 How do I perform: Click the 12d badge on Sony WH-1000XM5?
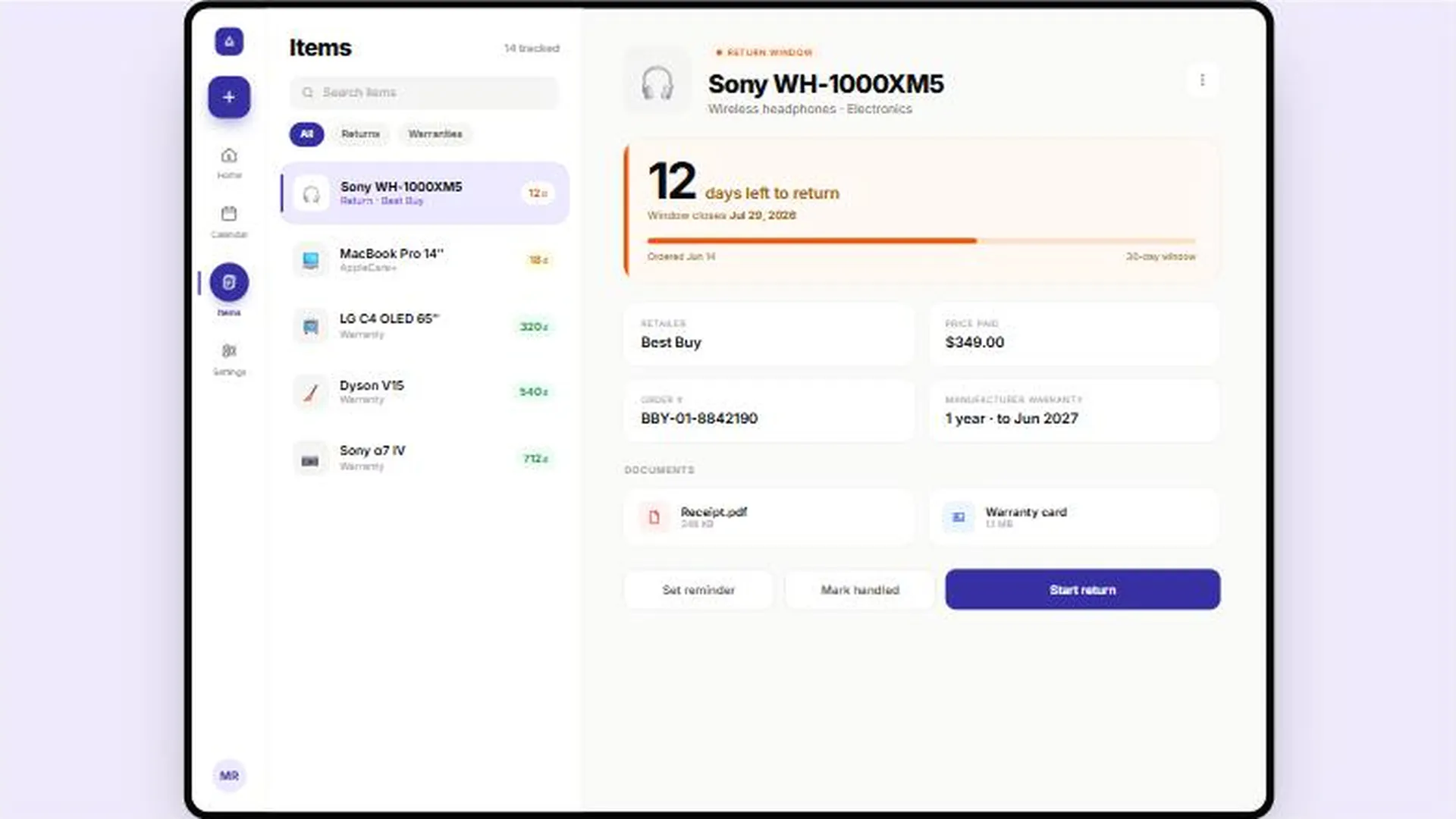tap(538, 193)
